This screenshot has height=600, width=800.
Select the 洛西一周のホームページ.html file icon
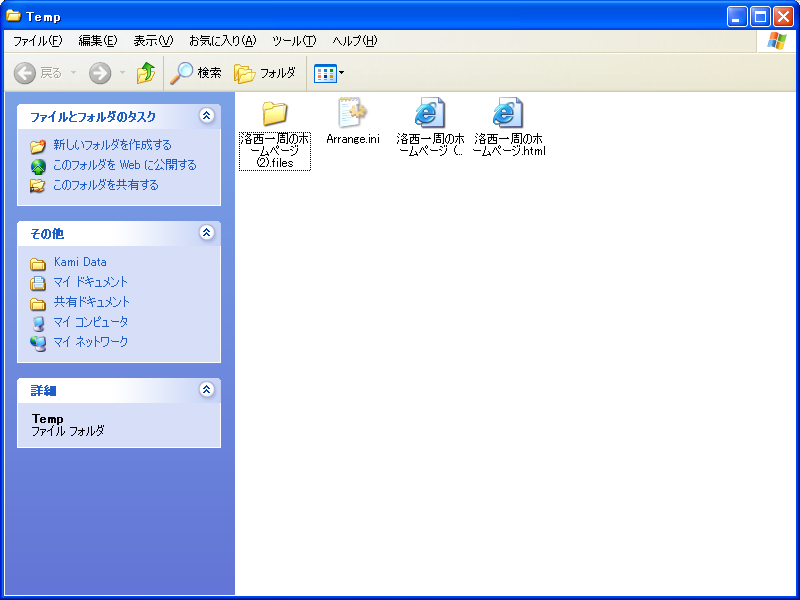point(508,113)
